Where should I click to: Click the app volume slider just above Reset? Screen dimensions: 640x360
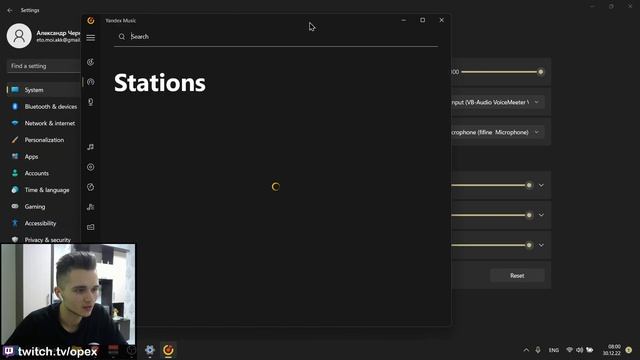point(492,245)
